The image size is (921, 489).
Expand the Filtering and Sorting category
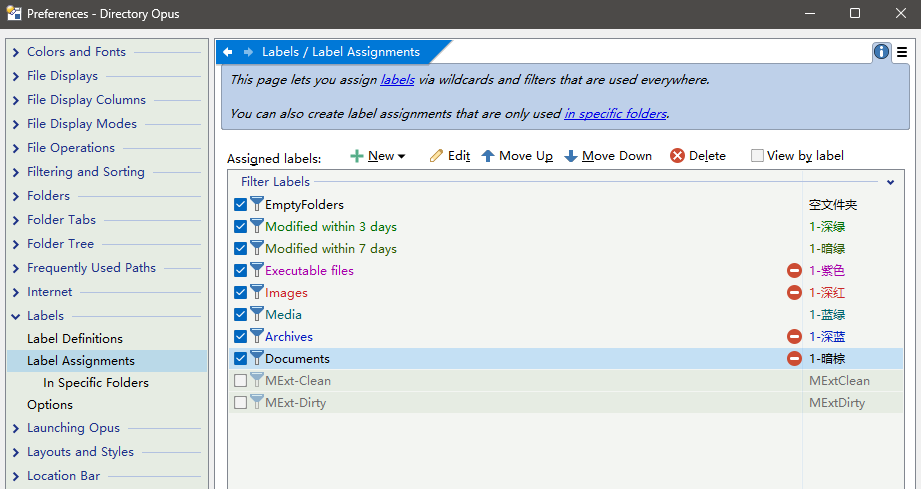[x=16, y=173]
